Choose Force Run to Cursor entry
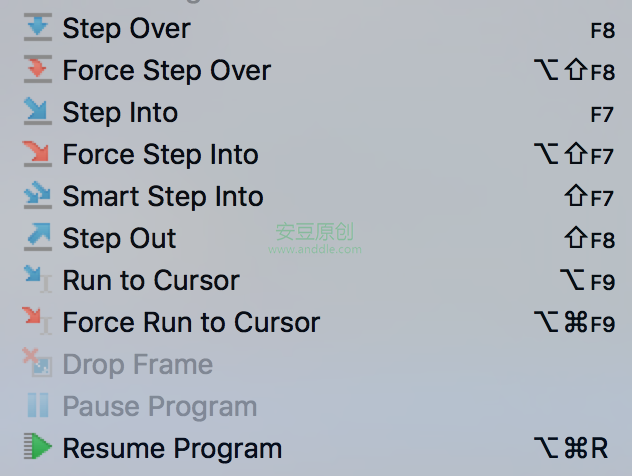 pyautogui.click(x=191, y=323)
